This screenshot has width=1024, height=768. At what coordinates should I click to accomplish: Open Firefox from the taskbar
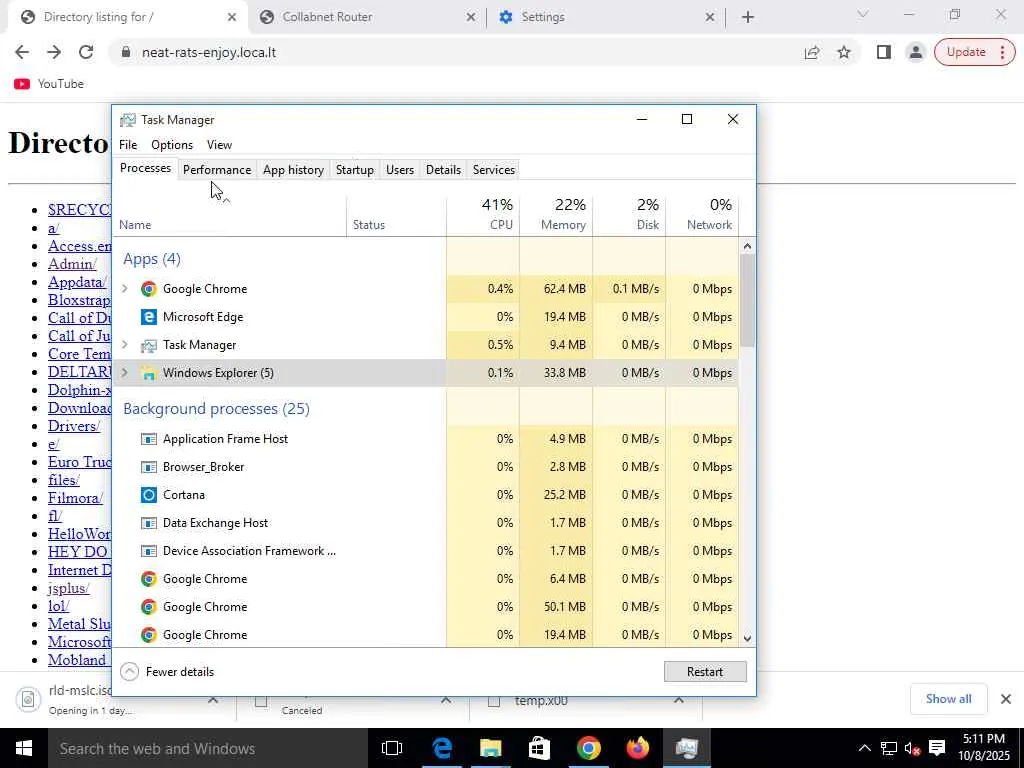click(x=637, y=748)
